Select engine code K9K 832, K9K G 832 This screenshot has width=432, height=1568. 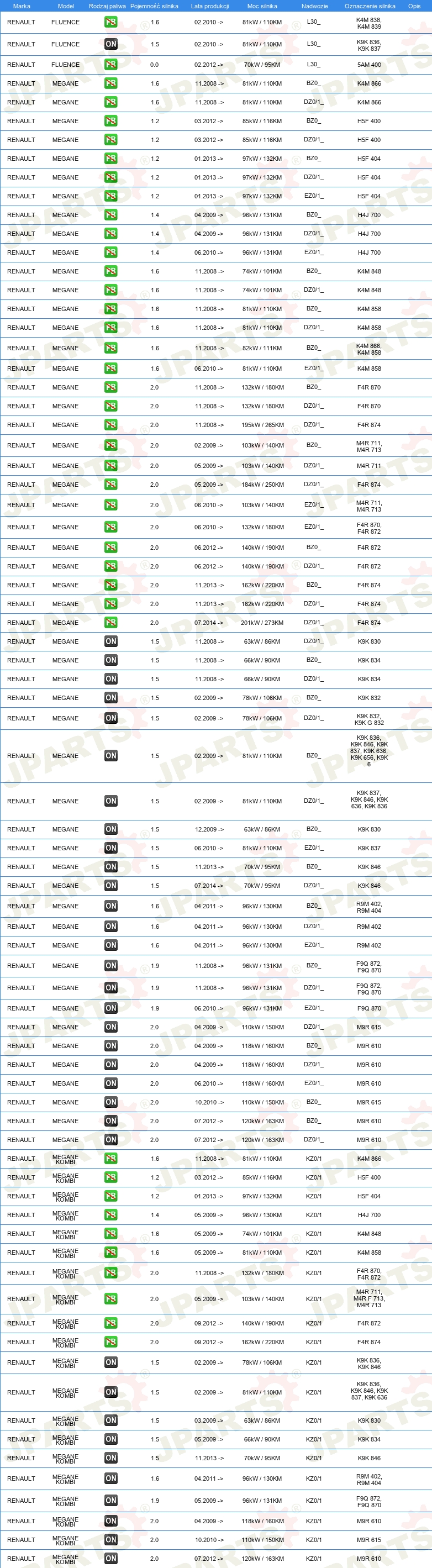pyautogui.click(x=368, y=719)
